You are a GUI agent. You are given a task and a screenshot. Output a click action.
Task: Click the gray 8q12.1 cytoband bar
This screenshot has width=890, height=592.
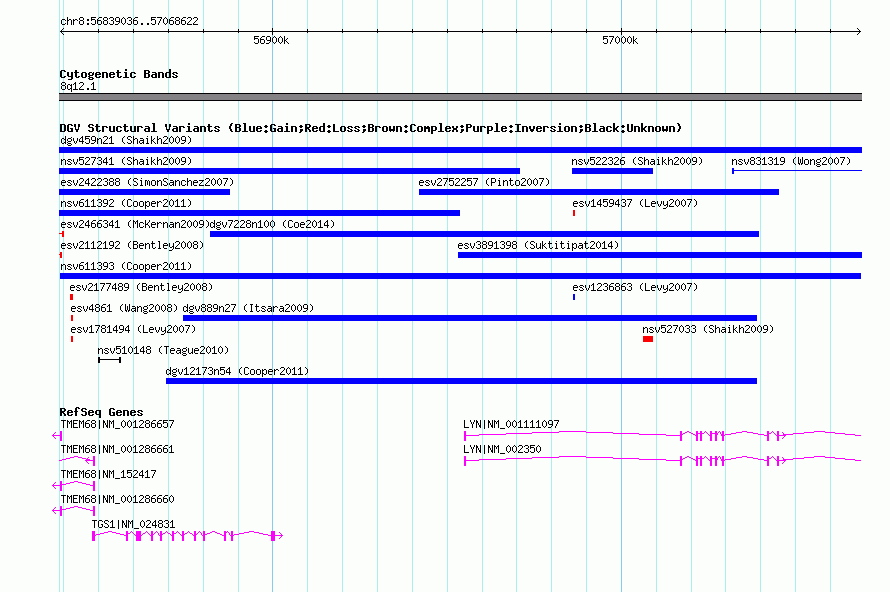pyautogui.click(x=460, y=97)
